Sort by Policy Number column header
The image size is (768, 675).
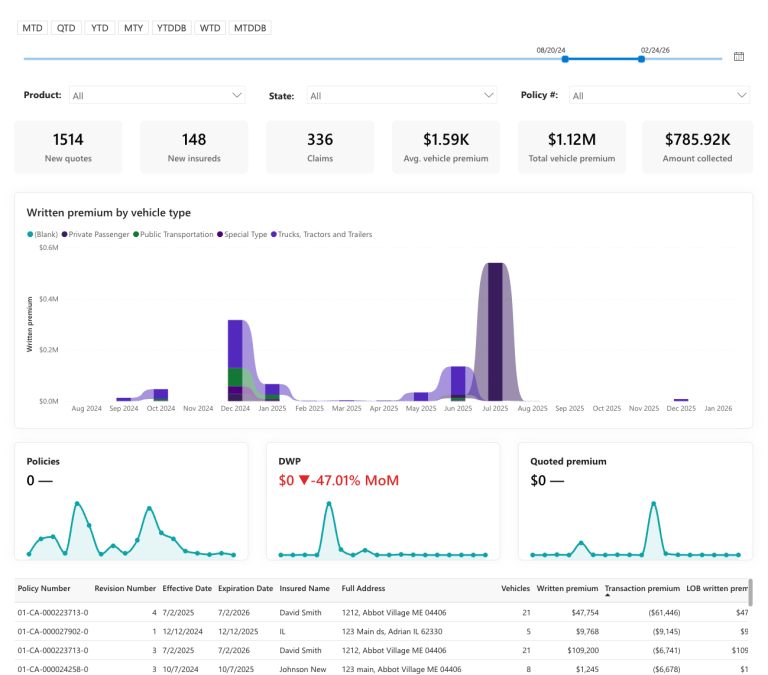[44, 588]
